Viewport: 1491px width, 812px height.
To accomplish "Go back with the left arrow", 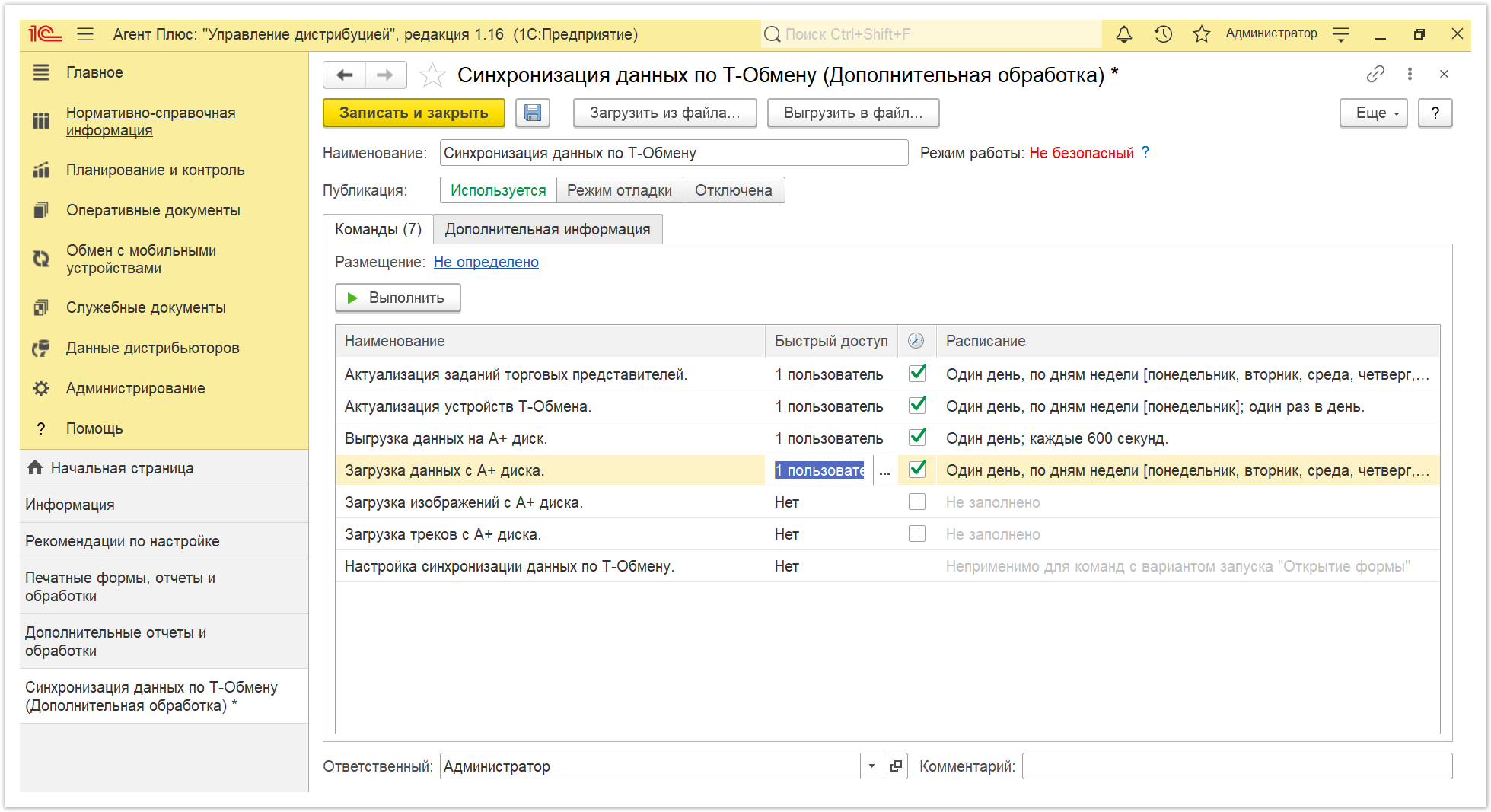I will [345, 75].
